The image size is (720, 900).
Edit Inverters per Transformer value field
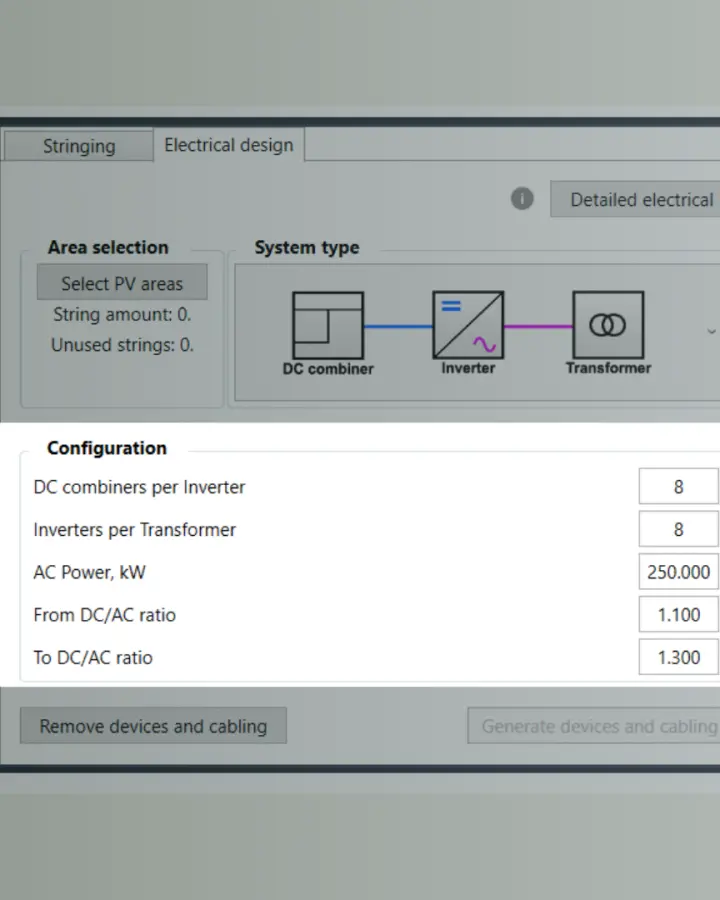(679, 529)
